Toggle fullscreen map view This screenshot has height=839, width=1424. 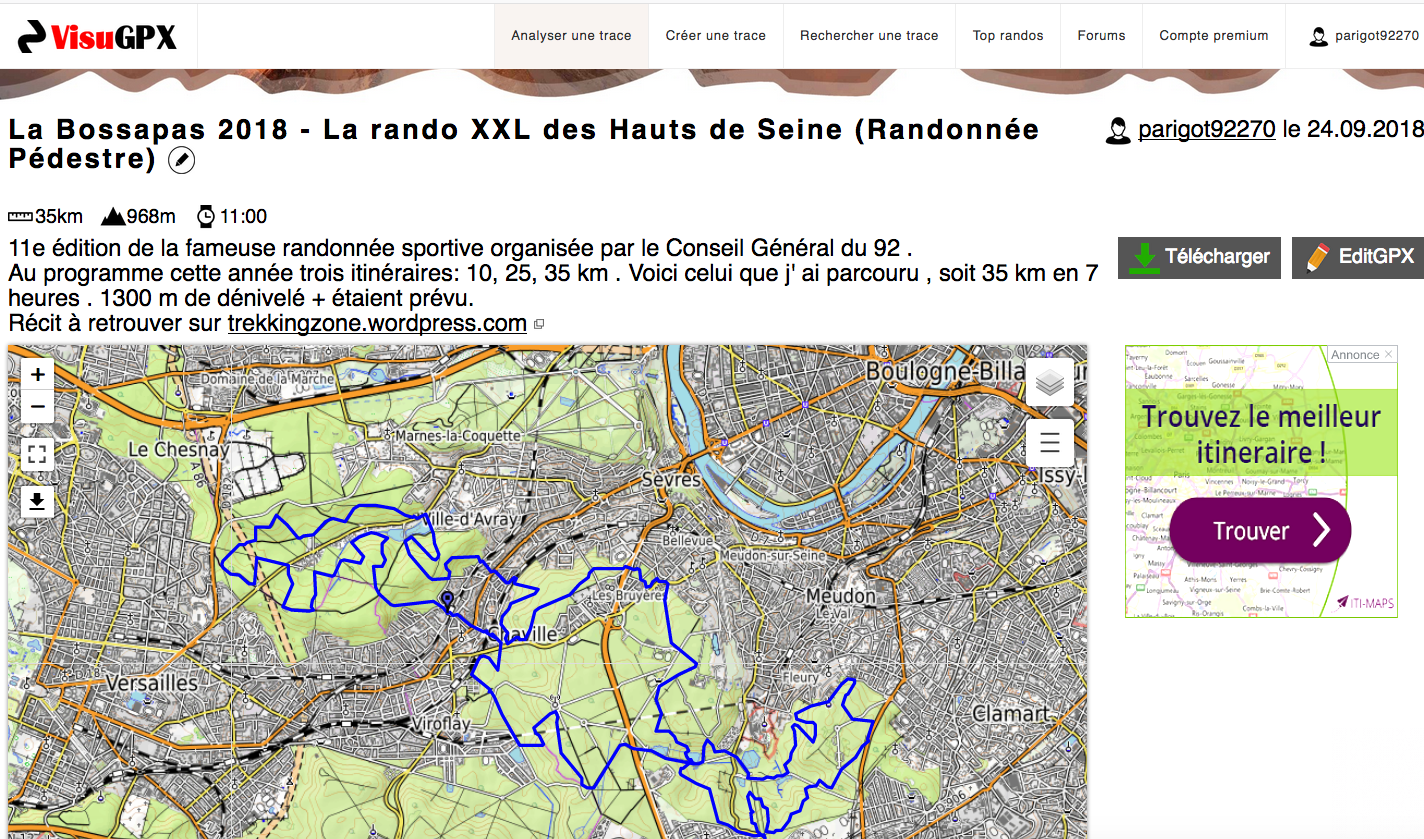[x=38, y=455]
